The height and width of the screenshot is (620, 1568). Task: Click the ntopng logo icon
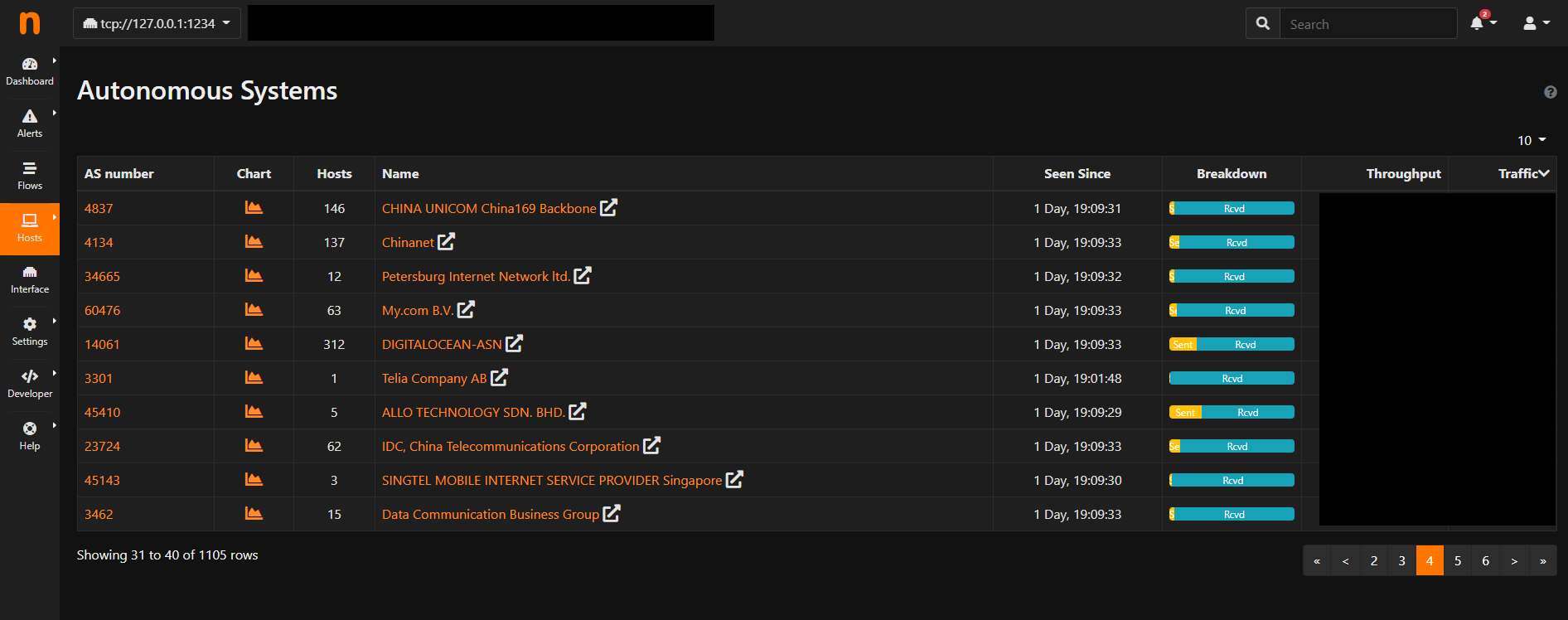click(30, 23)
